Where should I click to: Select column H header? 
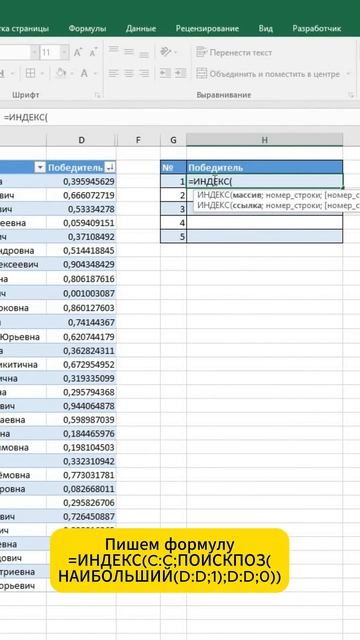pyautogui.click(x=264, y=140)
